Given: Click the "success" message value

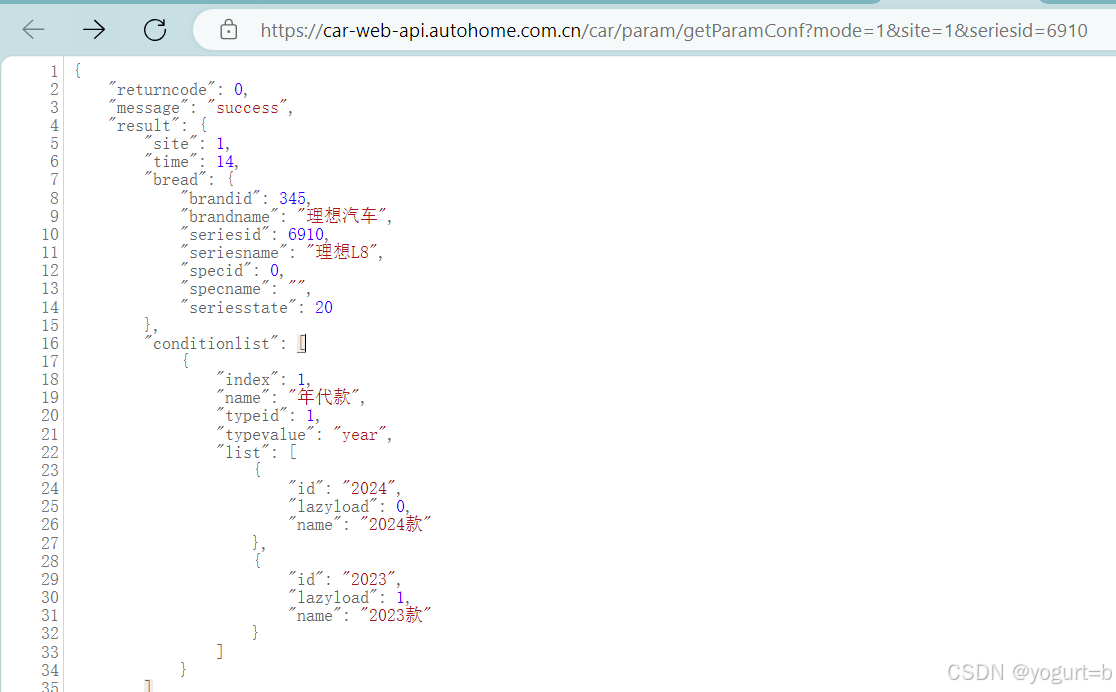Looking at the screenshot, I should (x=247, y=108).
